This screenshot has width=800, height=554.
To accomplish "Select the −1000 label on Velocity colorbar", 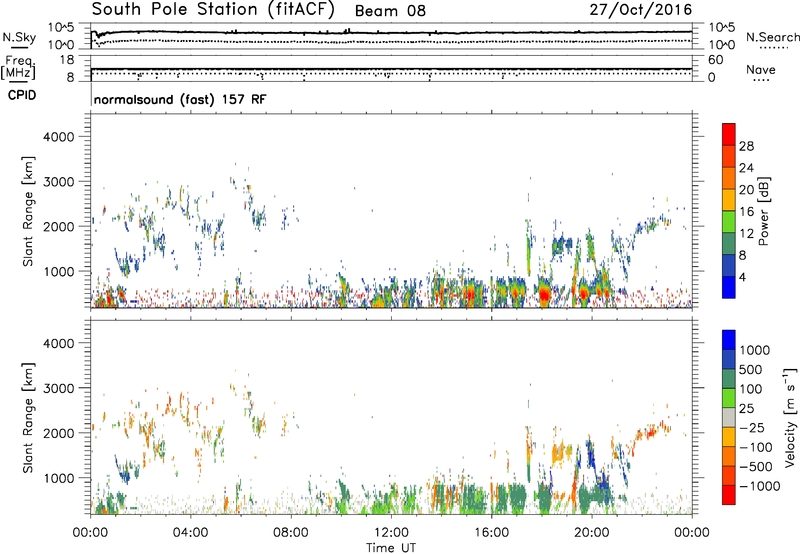I will (760, 486).
